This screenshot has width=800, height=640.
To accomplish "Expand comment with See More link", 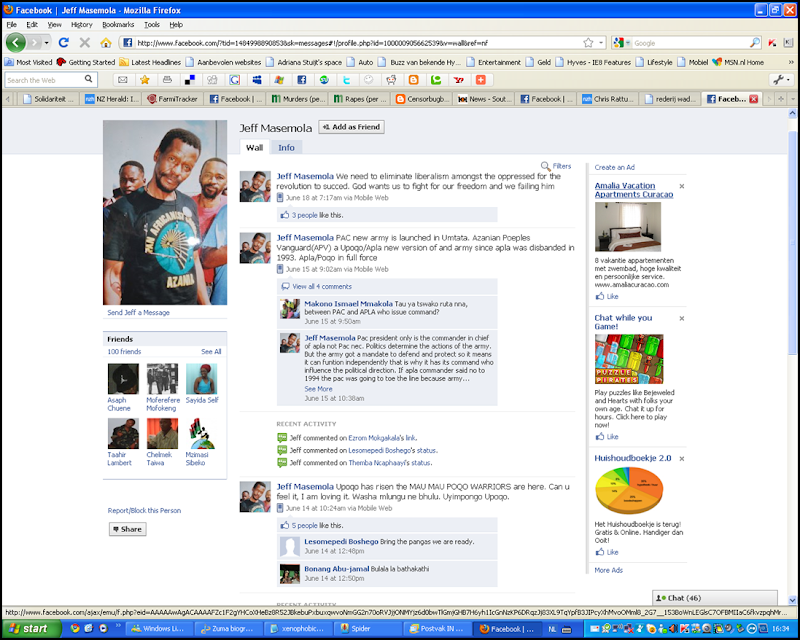I will [x=318, y=389].
